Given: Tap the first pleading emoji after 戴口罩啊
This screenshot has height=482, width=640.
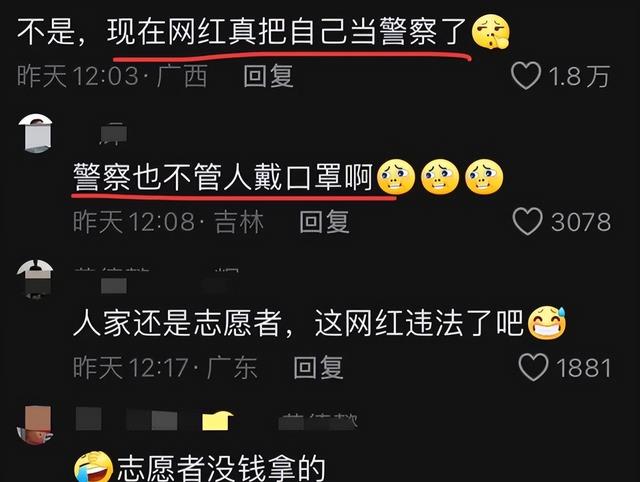Looking at the screenshot, I should pyautogui.click(x=396, y=177).
